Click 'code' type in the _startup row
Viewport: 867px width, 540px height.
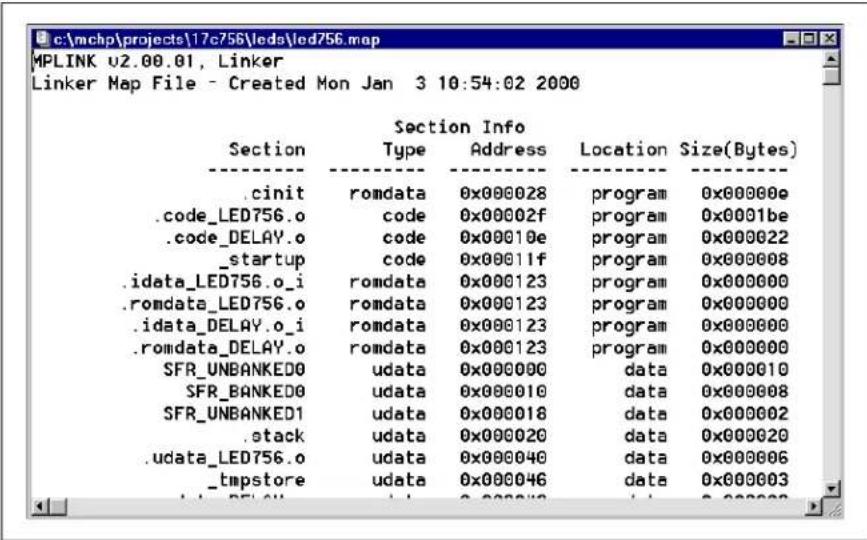[404, 260]
